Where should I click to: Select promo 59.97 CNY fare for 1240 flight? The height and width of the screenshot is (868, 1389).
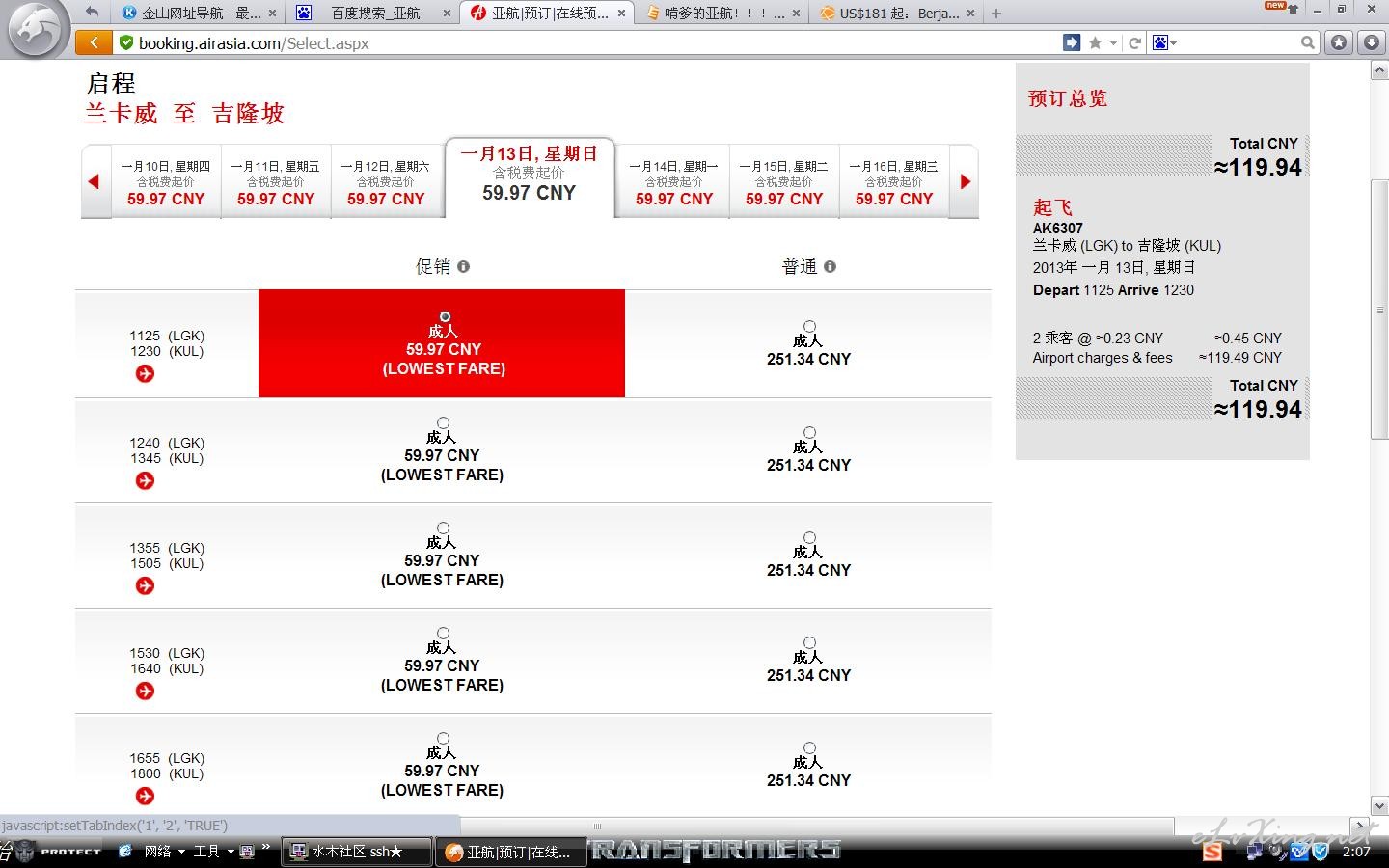pos(443,422)
